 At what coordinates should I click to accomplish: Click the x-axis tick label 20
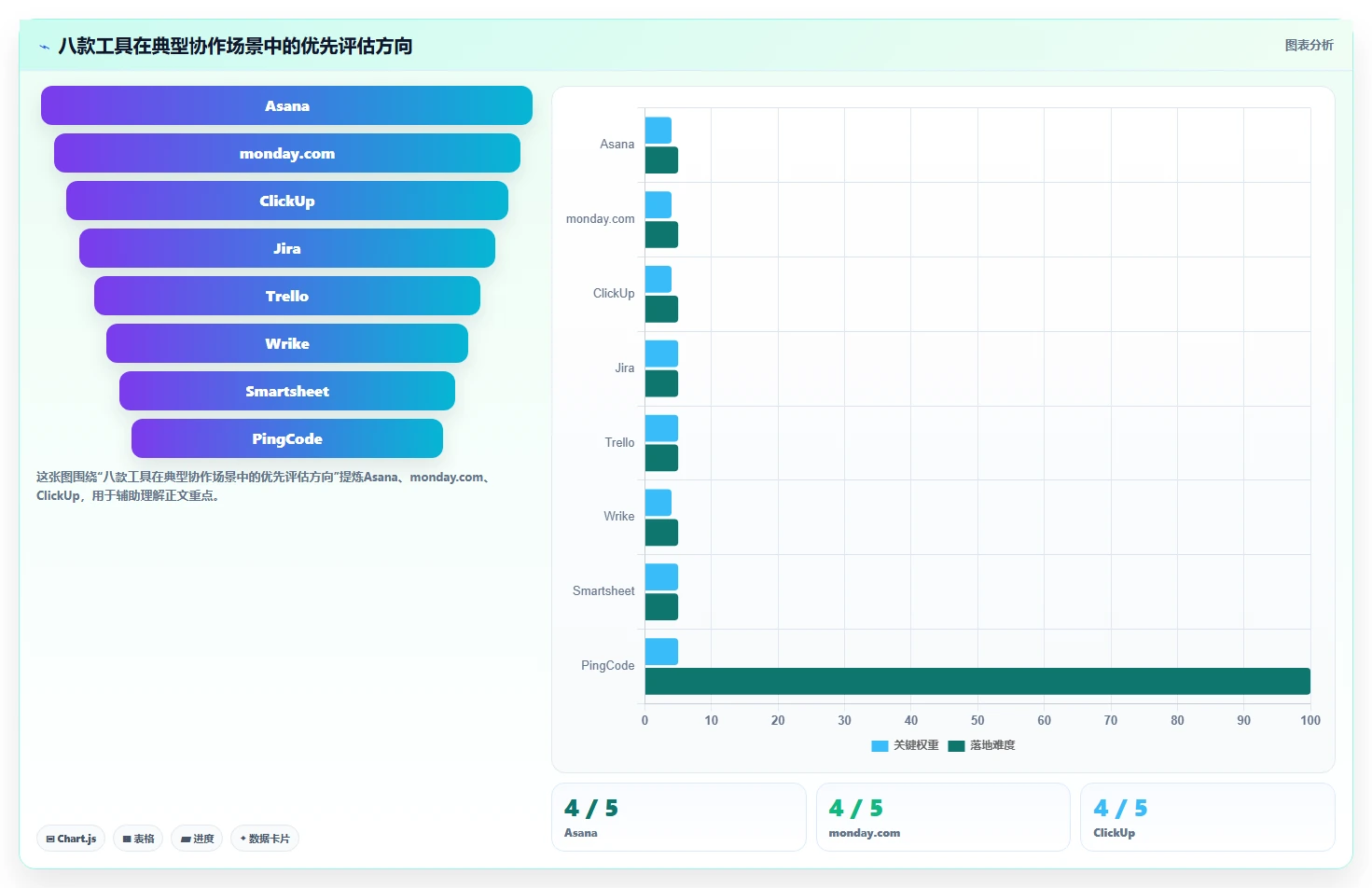[x=778, y=720]
